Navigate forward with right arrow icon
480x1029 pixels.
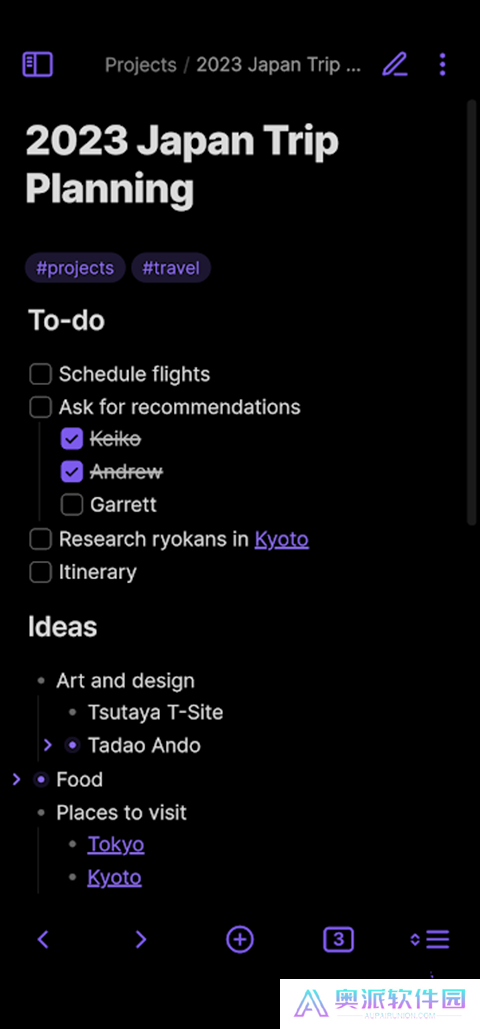141,940
